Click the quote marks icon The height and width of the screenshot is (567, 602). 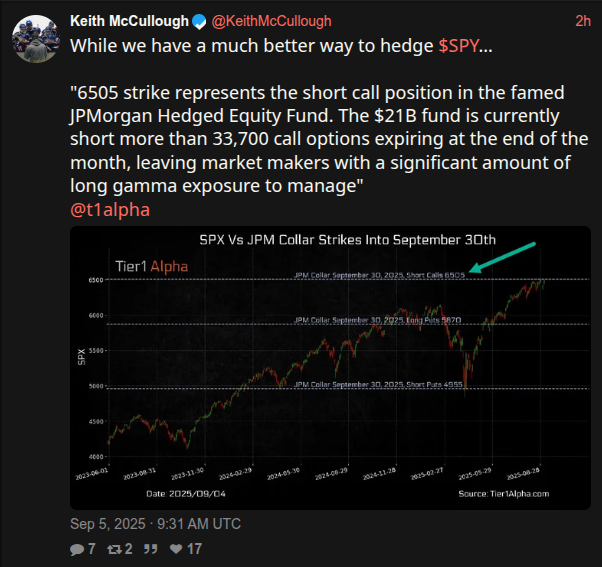click(x=150, y=549)
